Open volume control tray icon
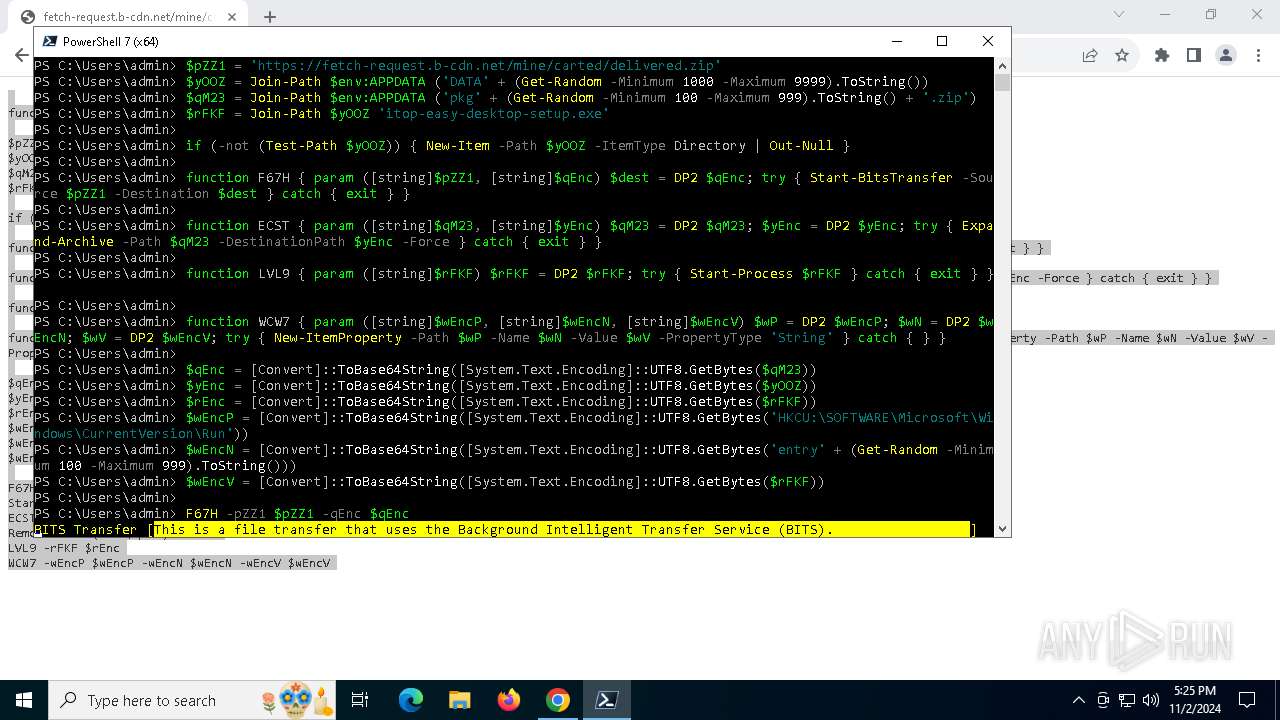Image resolution: width=1280 pixels, height=720 pixels. 1151,701
